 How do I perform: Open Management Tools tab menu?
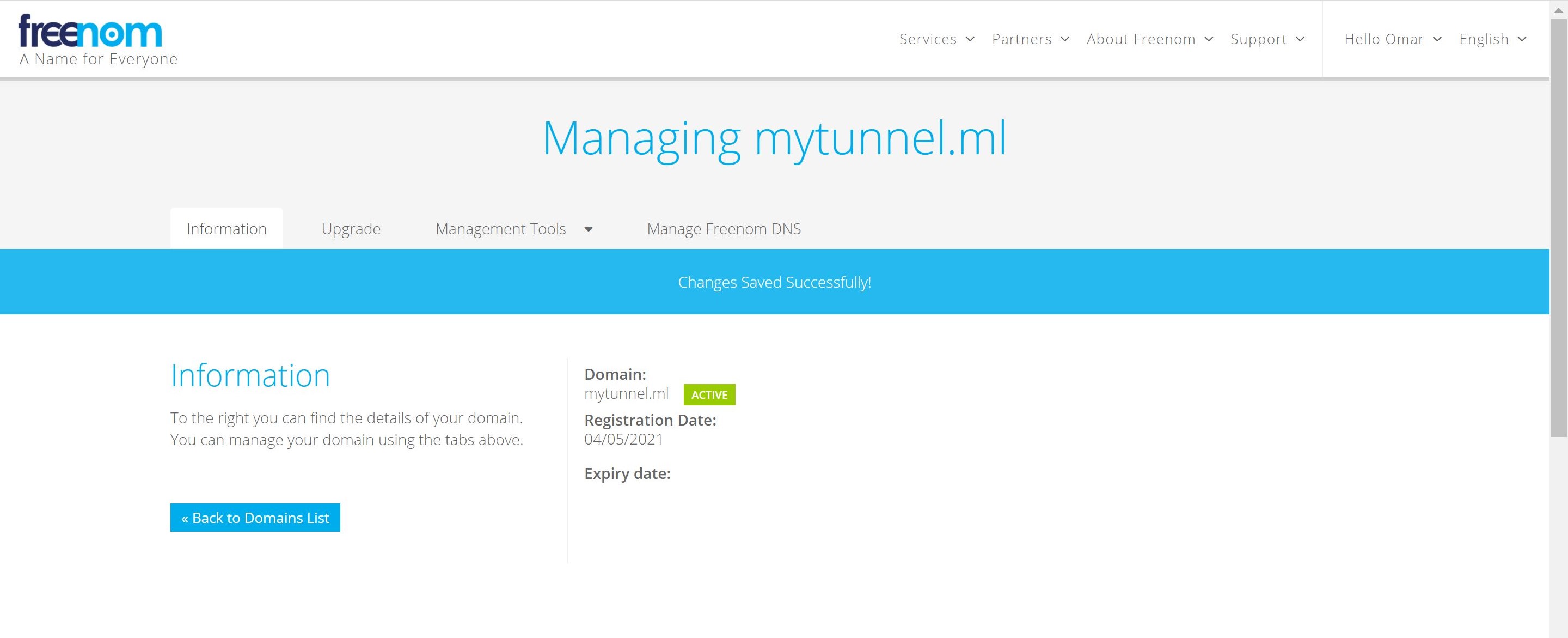(x=514, y=228)
